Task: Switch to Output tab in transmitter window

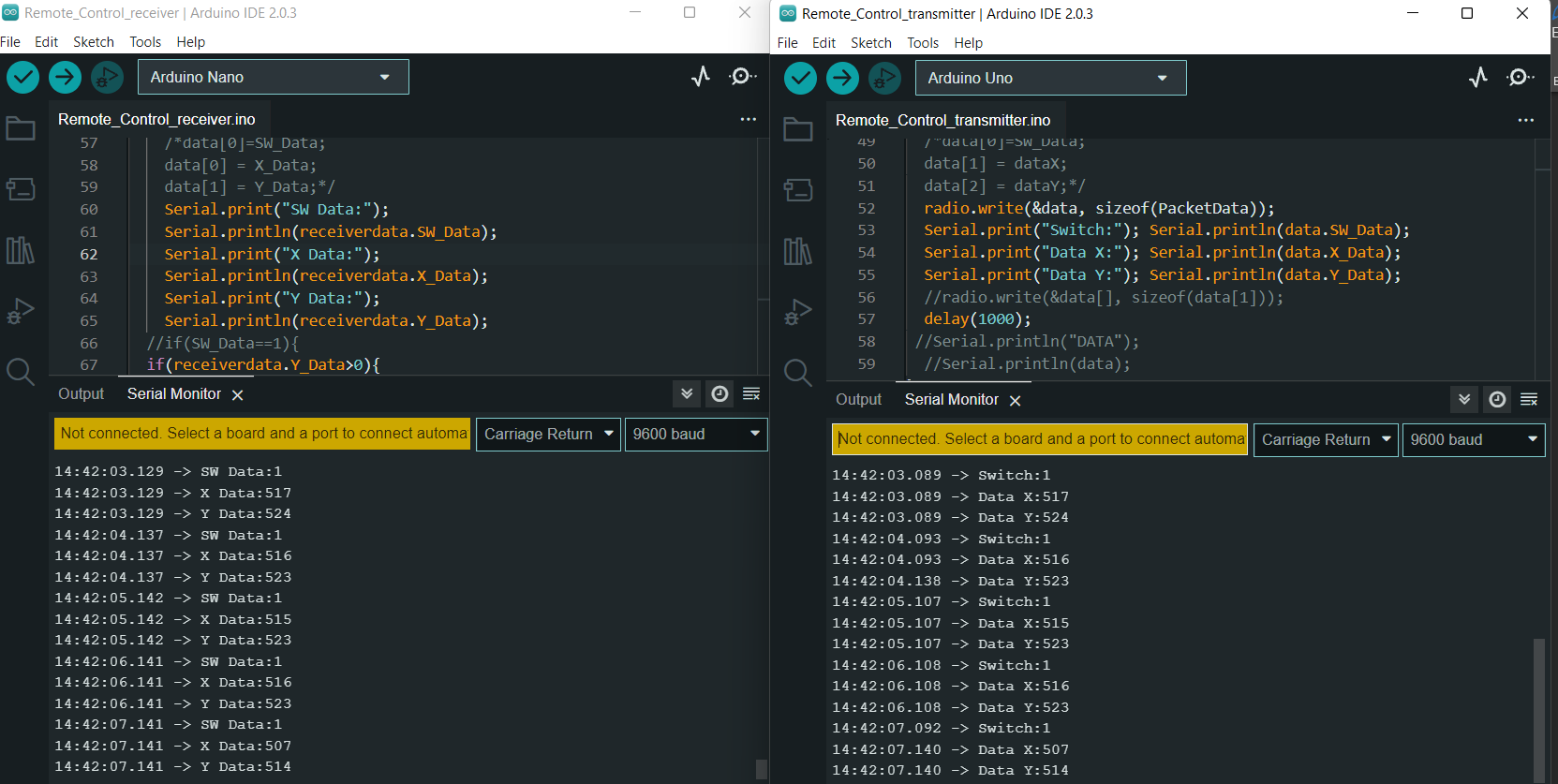Action: (859, 399)
